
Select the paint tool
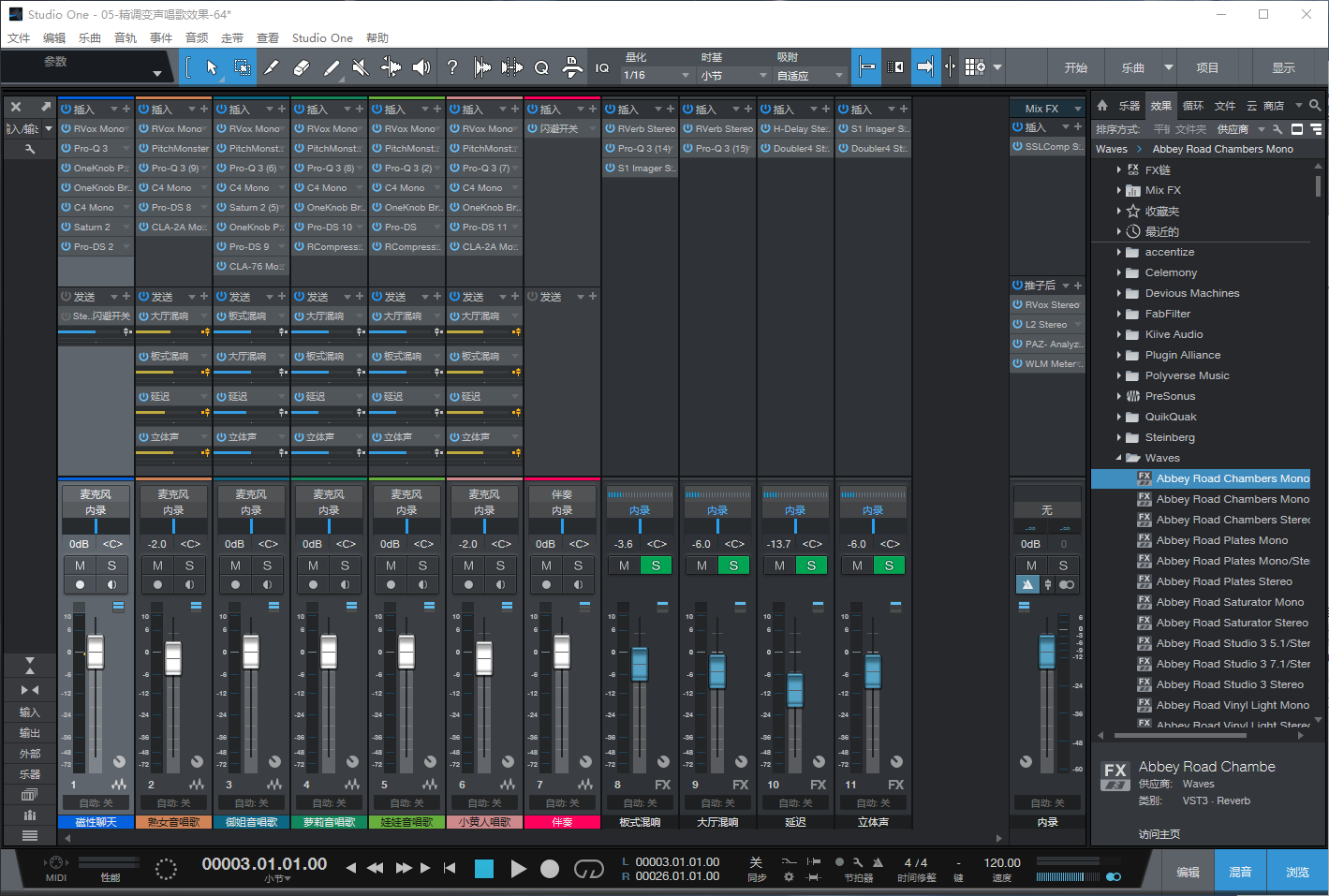(x=332, y=67)
